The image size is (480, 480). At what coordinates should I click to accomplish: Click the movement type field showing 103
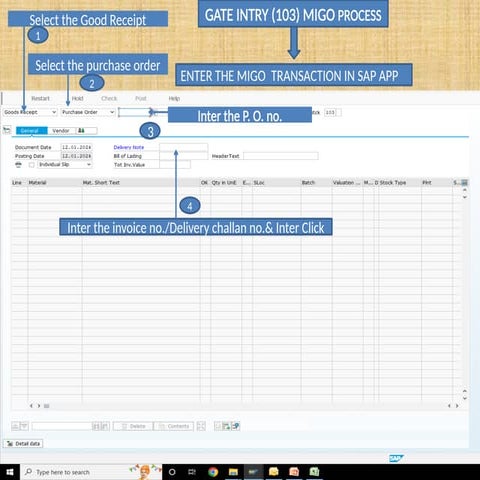(330, 112)
